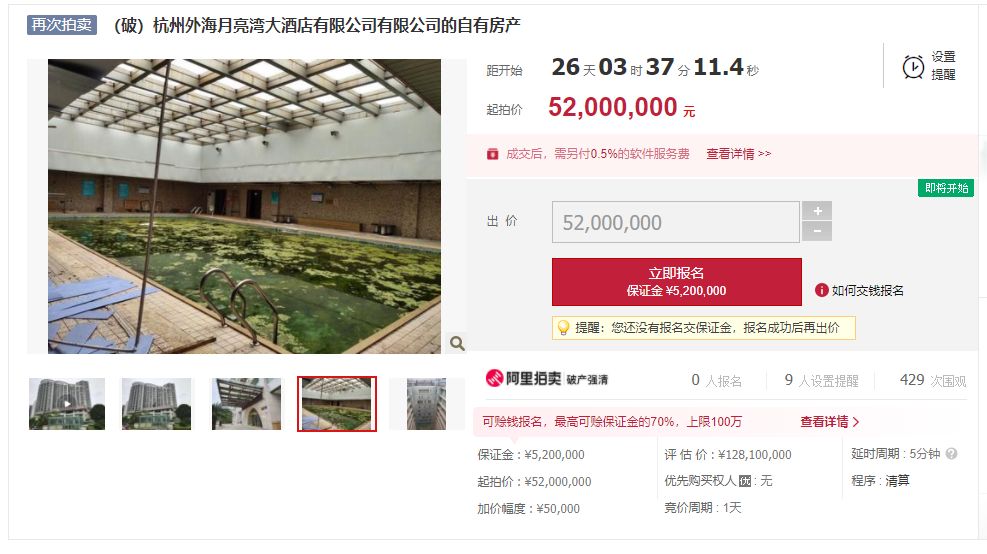Click the help icon next to 延时周期

pos(951,453)
